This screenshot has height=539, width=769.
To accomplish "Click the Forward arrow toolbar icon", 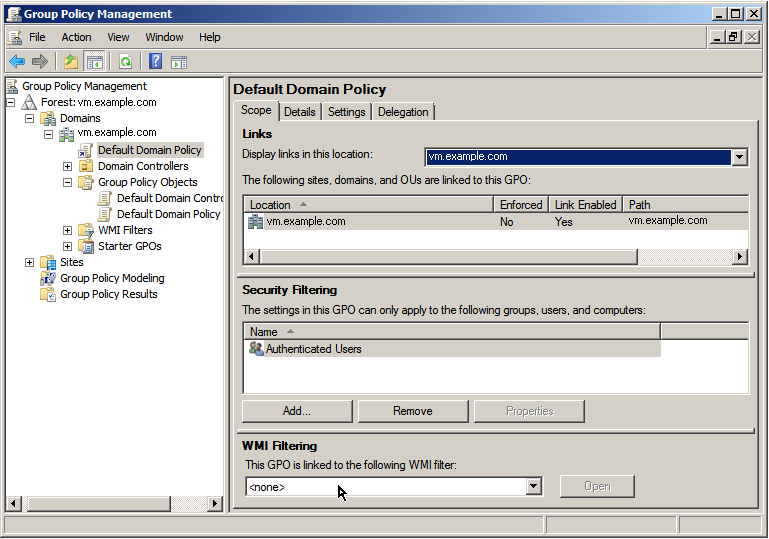I will click(x=40, y=62).
